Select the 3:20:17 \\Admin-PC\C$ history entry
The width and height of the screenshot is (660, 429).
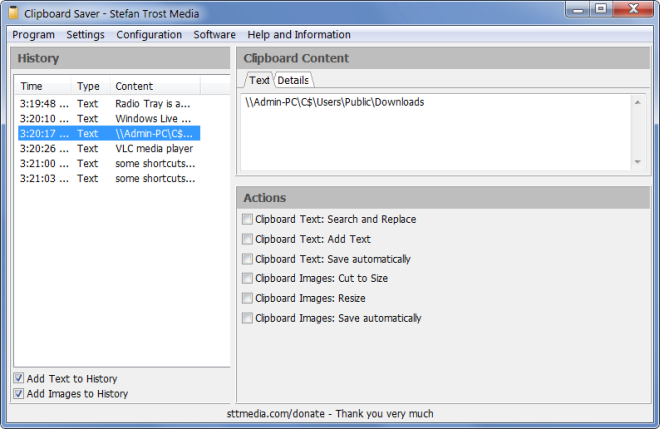(109, 133)
